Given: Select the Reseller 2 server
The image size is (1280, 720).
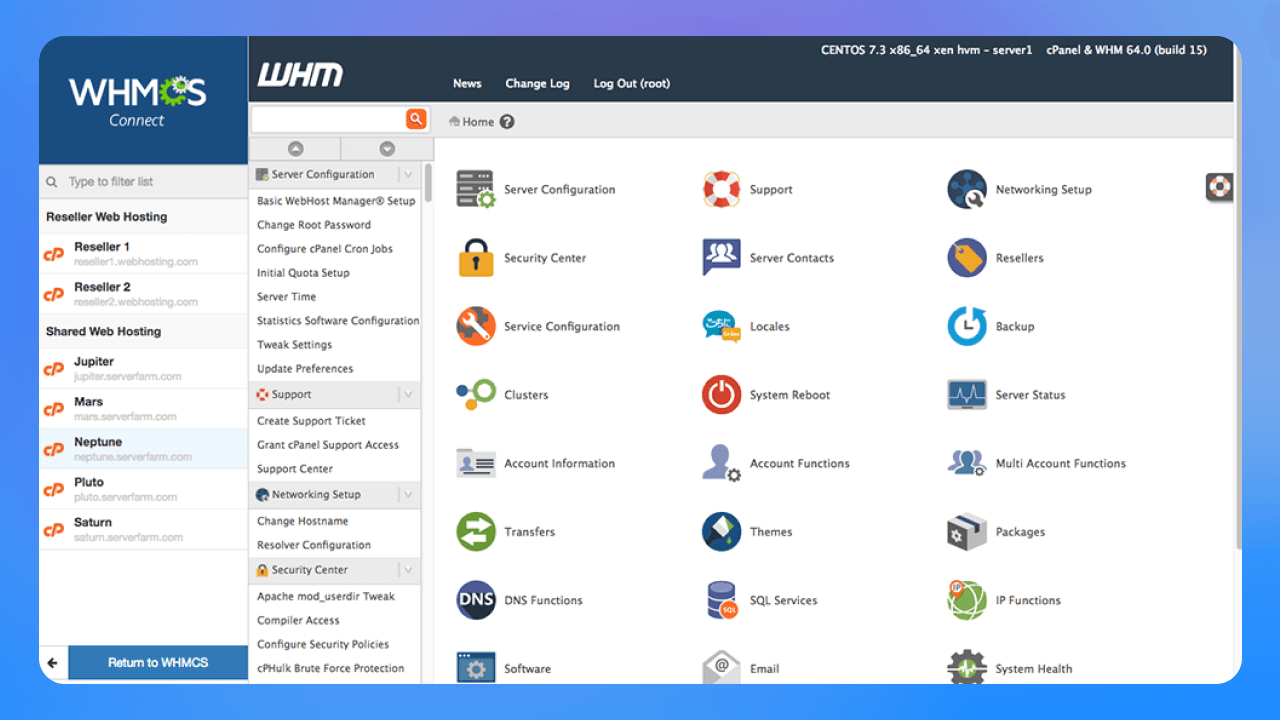Looking at the screenshot, I should [143, 294].
